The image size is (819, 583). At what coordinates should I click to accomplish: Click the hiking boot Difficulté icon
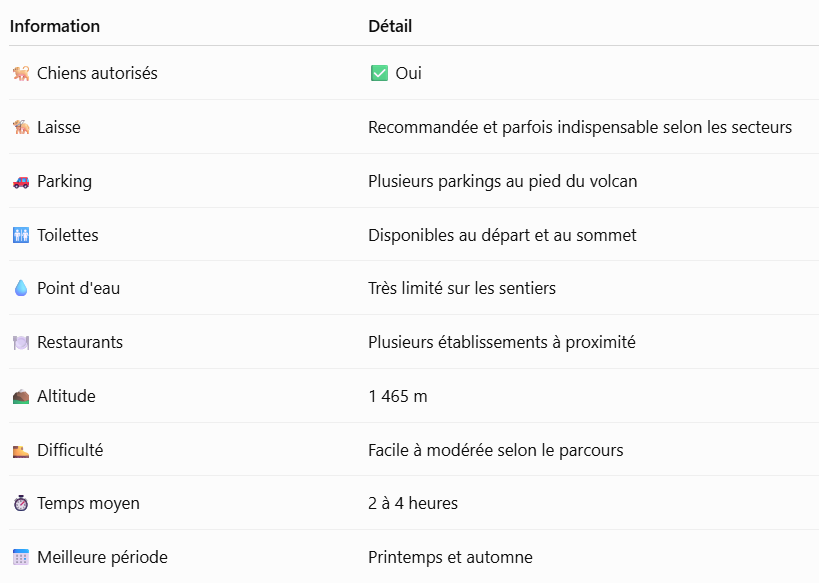click(21, 450)
